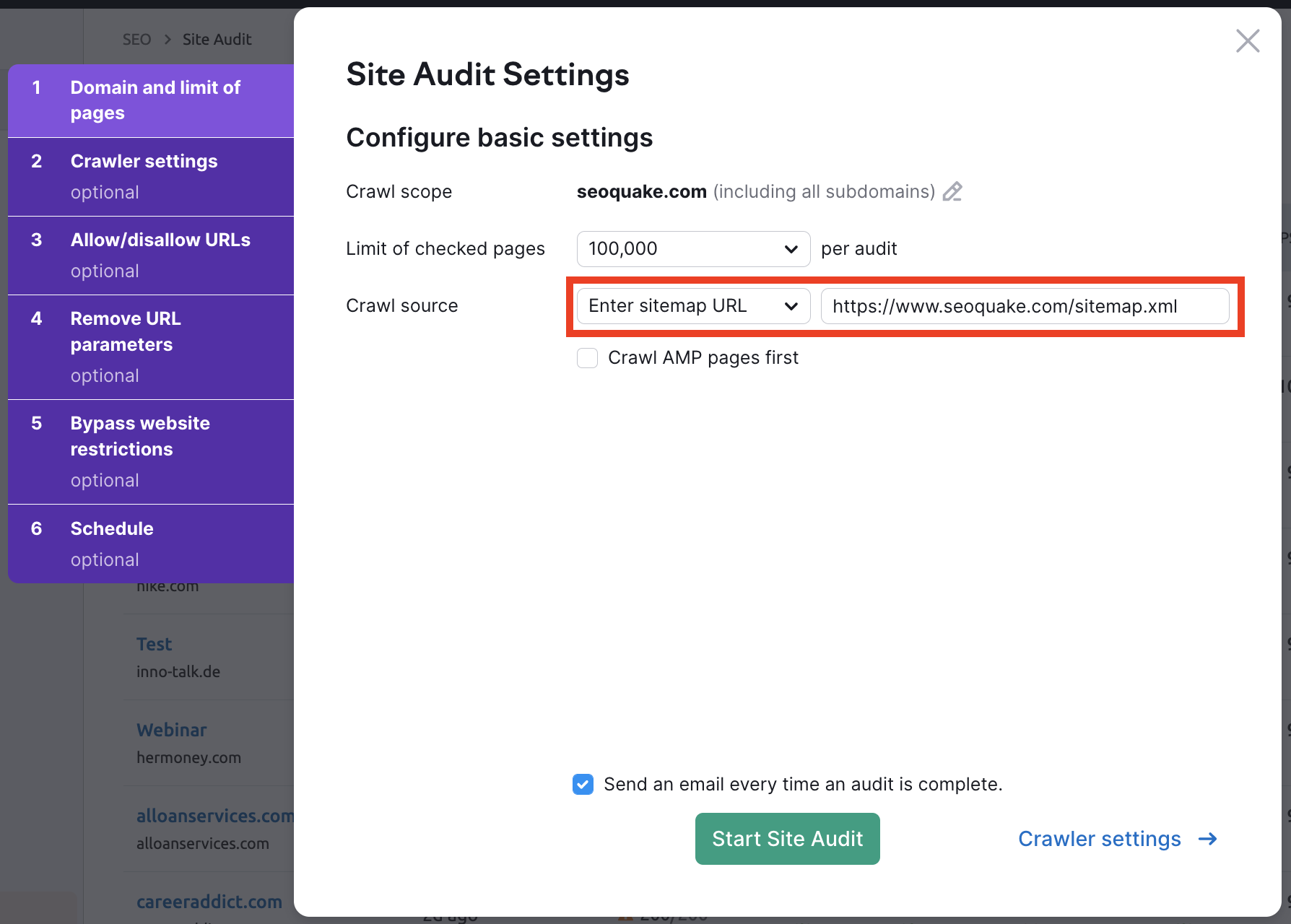Image resolution: width=1291 pixels, height=924 pixels.
Task: Open the limit of checked pages dropdown
Action: [693, 249]
